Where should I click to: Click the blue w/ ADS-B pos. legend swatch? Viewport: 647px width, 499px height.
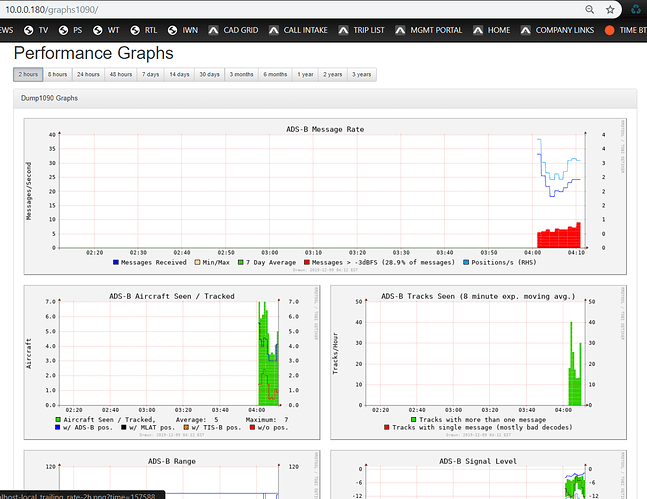click(58, 428)
